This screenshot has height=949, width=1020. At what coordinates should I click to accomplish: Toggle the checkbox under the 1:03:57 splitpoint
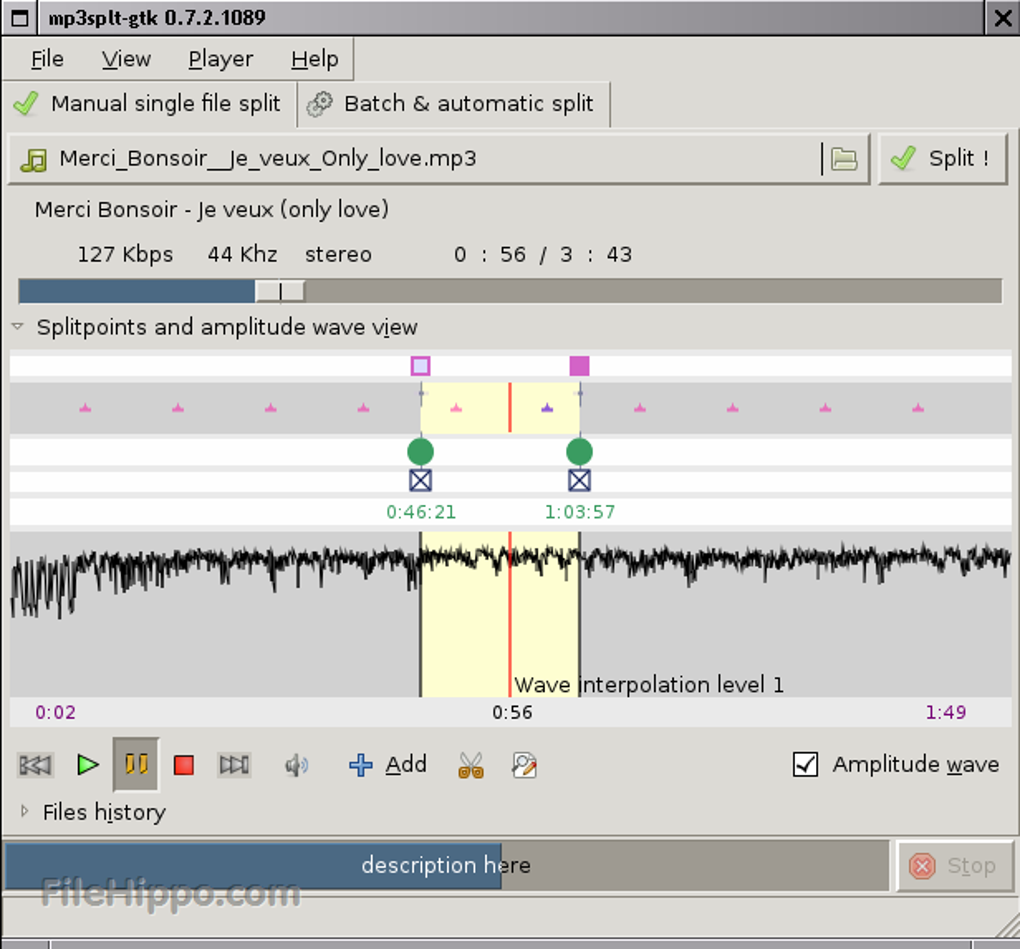[x=579, y=481]
